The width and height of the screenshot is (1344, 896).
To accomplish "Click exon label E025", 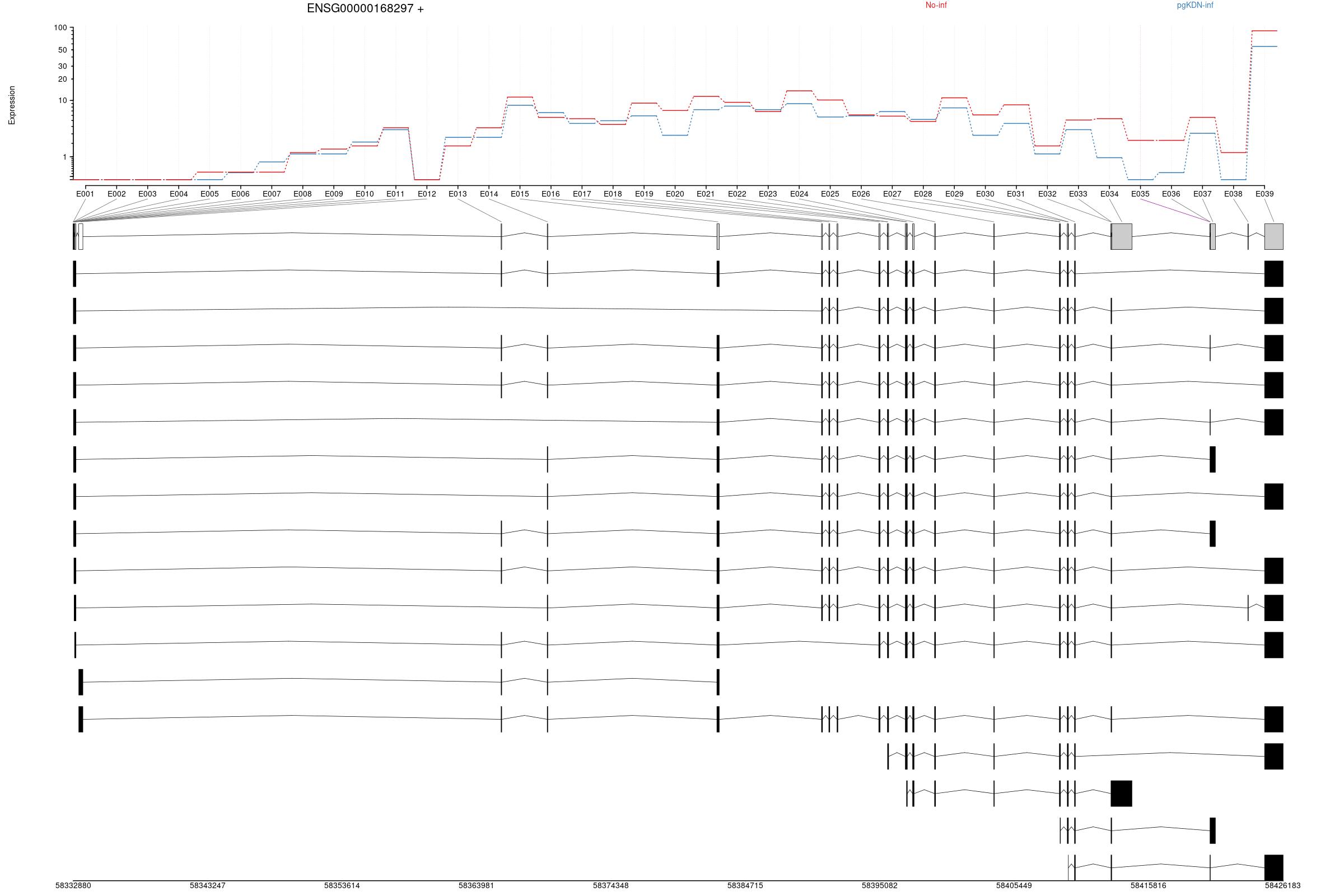I will coord(830,194).
